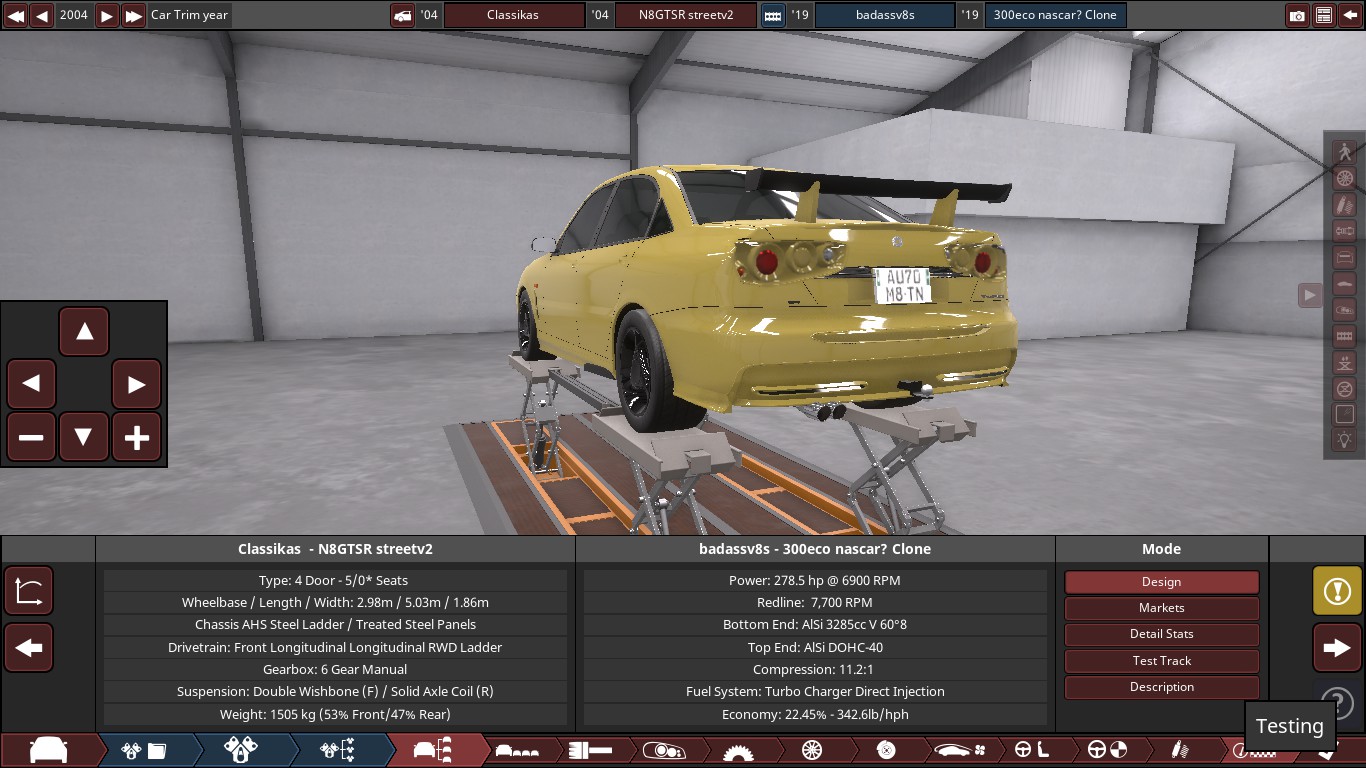1366x768 pixels.
Task: Open the interior tab with seat icon
Action: coord(1033,750)
